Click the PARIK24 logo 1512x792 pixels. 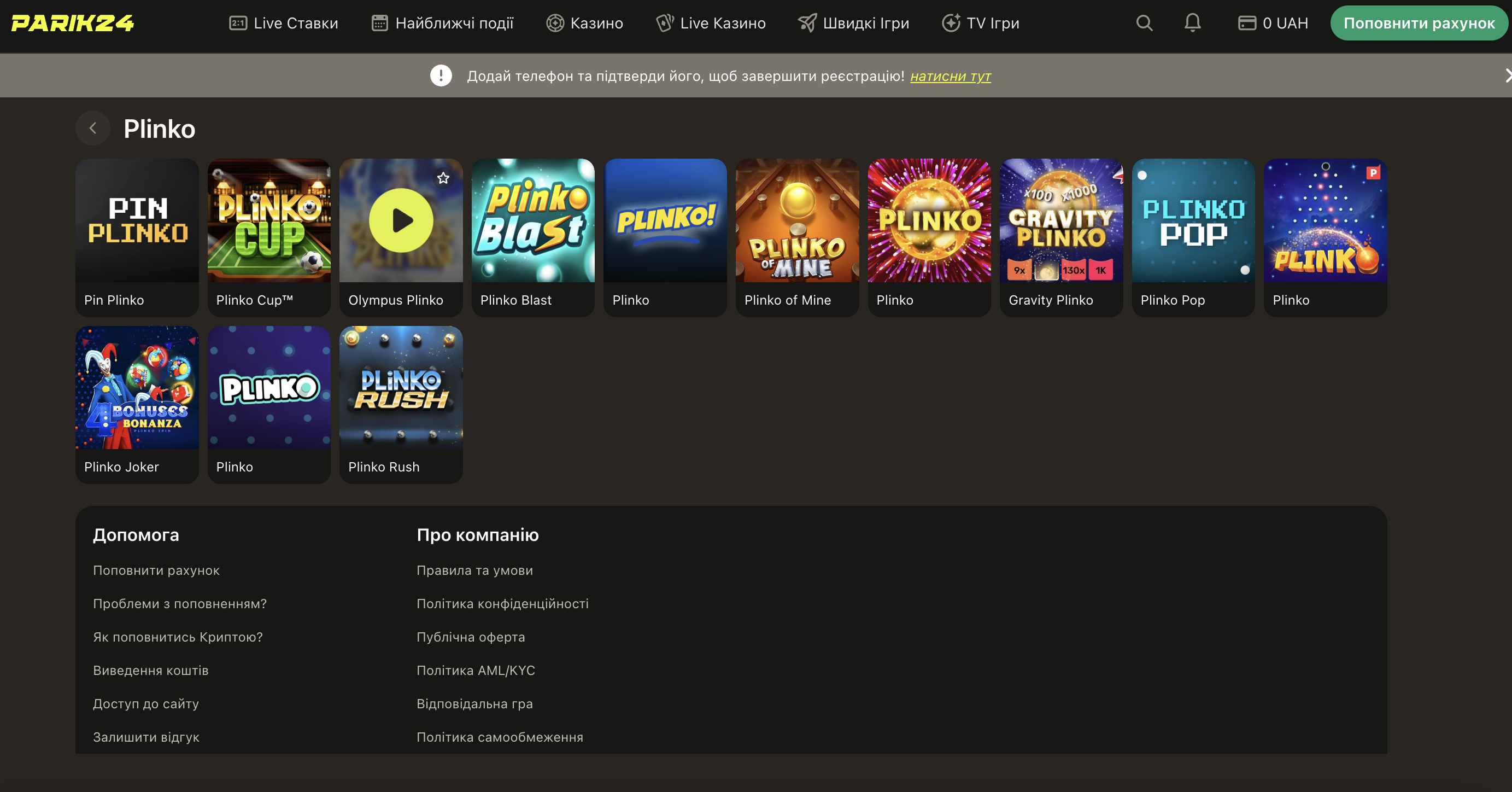point(73,23)
